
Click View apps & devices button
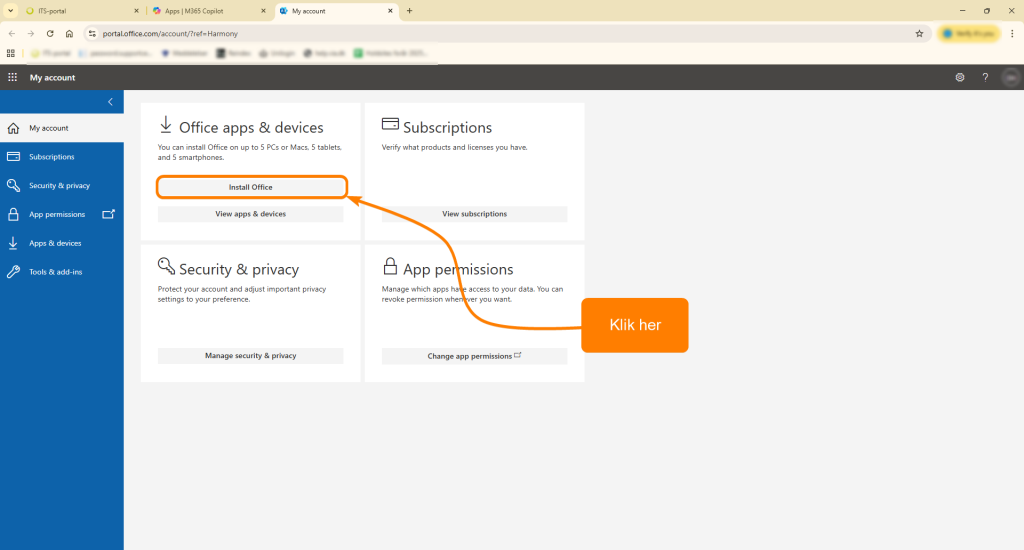click(251, 214)
